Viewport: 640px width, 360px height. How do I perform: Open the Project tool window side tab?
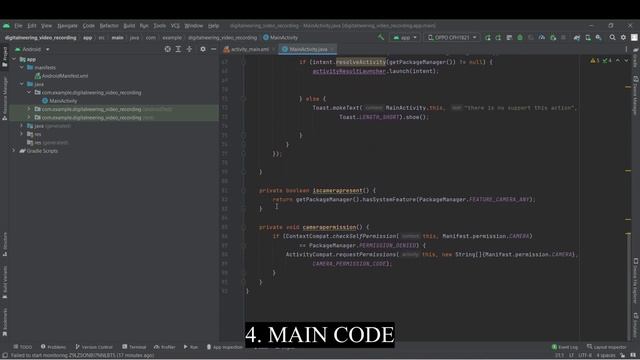click(x=4, y=57)
